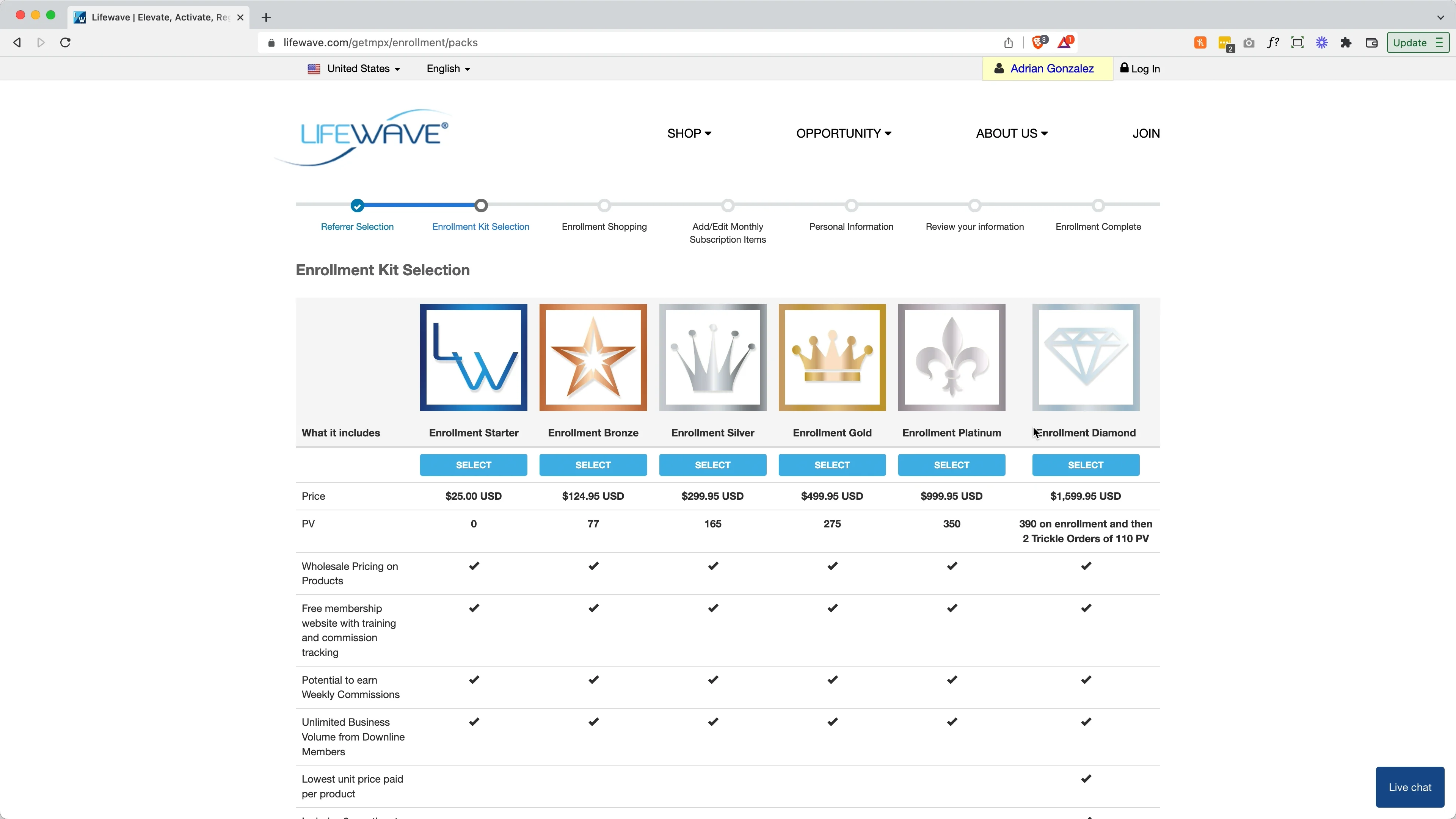The image size is (1456, 819).
Task: Open the English language dropdown
Action: [x=448, y=68]
